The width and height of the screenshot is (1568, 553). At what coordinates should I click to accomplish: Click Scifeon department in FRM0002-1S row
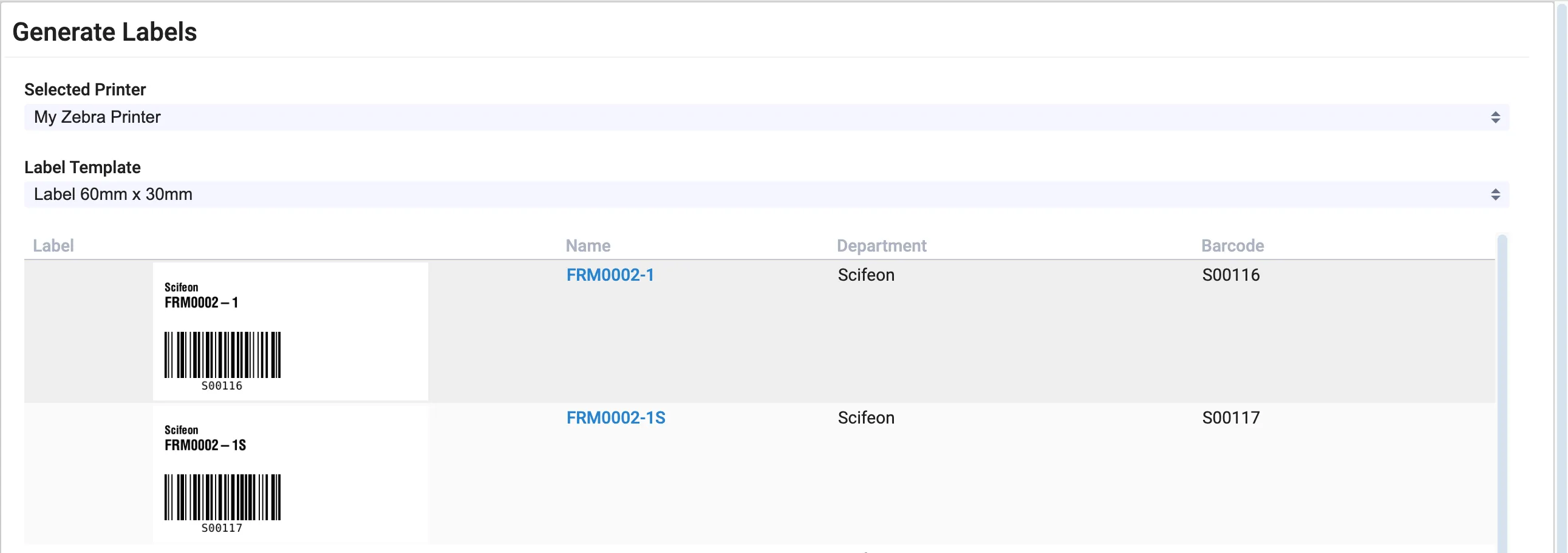[x=865, y=418]
